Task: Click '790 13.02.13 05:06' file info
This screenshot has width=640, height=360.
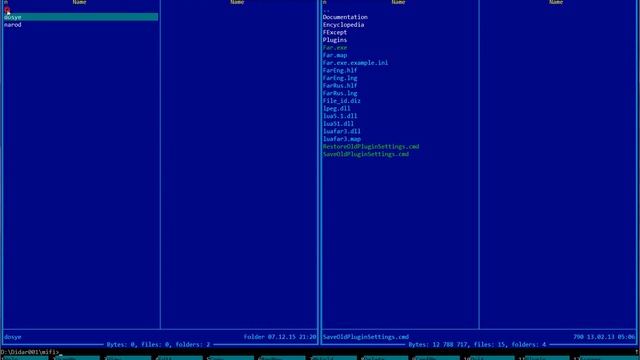Action: click(x=604, y=337)
